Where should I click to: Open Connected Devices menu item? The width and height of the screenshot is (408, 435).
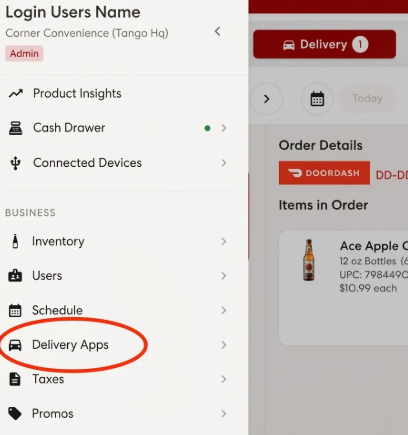pyautogui.click(x=118, y=163)
